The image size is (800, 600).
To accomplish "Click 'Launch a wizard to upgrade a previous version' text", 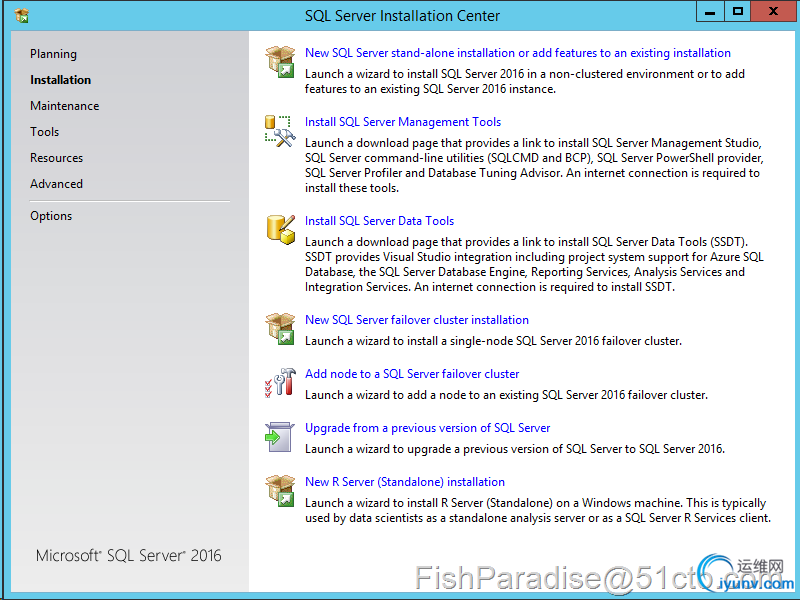I will [515, 449].
